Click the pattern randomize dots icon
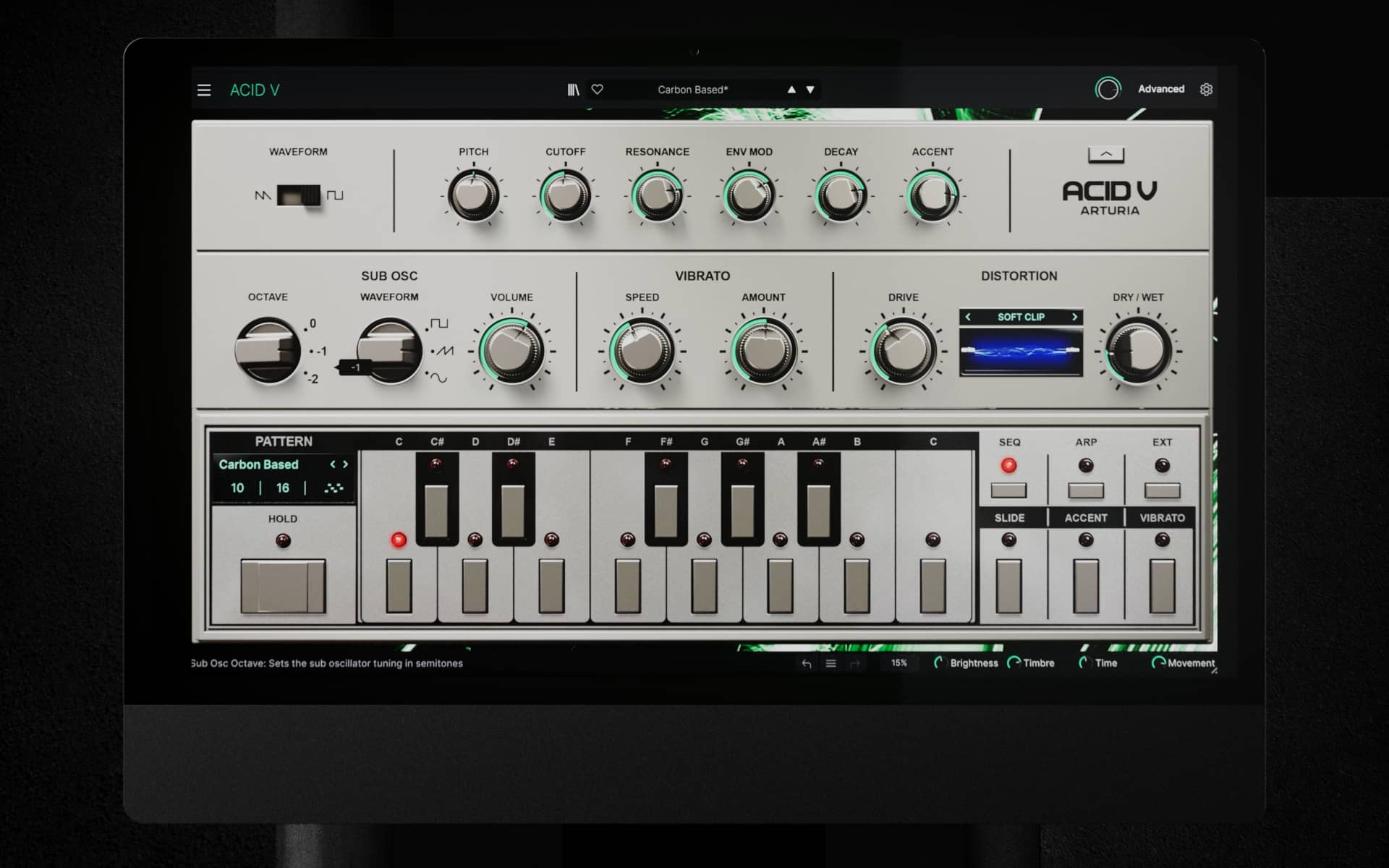Screen dimensions: 1389x868 click(334, 488)
